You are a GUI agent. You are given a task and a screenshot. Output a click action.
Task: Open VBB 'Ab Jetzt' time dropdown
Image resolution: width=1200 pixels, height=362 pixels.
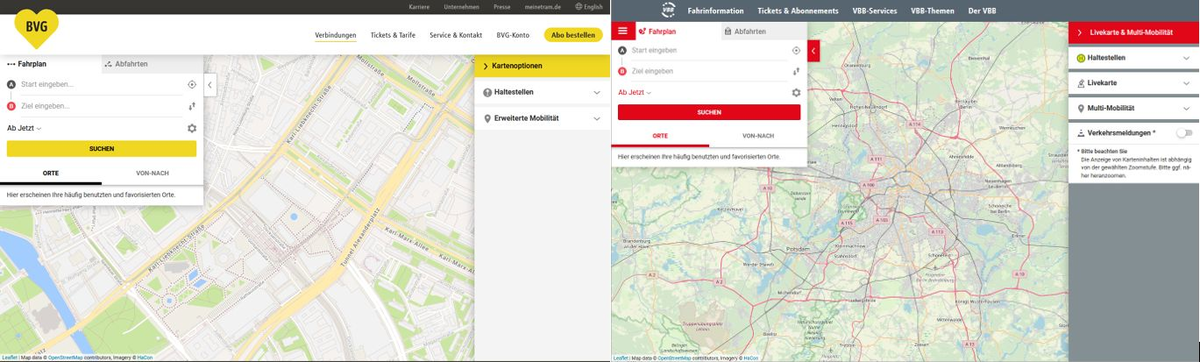point(634,93)
